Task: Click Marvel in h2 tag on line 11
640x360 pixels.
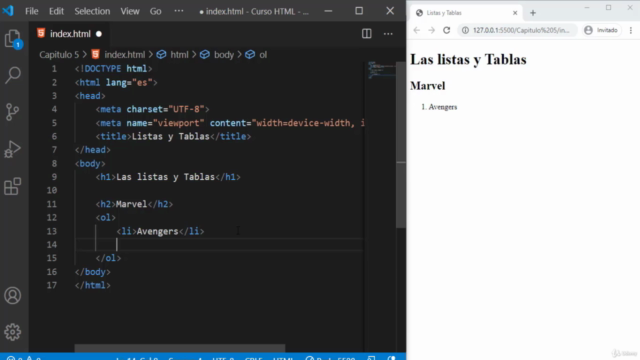Action: click(x=131, y=204)
